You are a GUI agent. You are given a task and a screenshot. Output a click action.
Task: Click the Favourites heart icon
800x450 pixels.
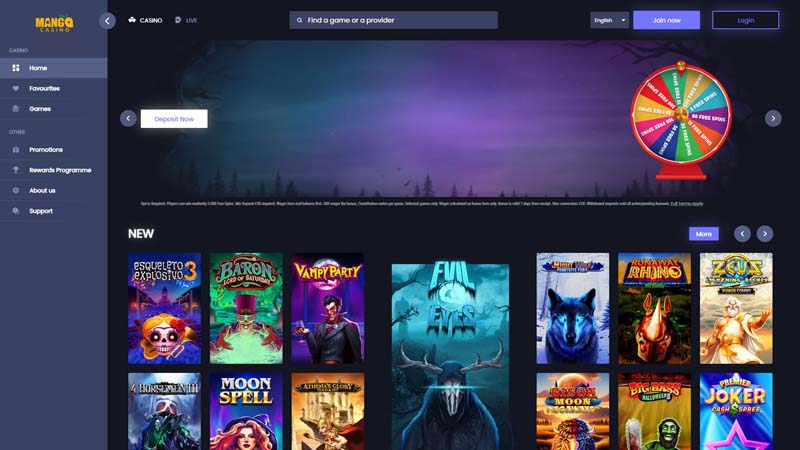pyautogui.click(x=16, y=88)
